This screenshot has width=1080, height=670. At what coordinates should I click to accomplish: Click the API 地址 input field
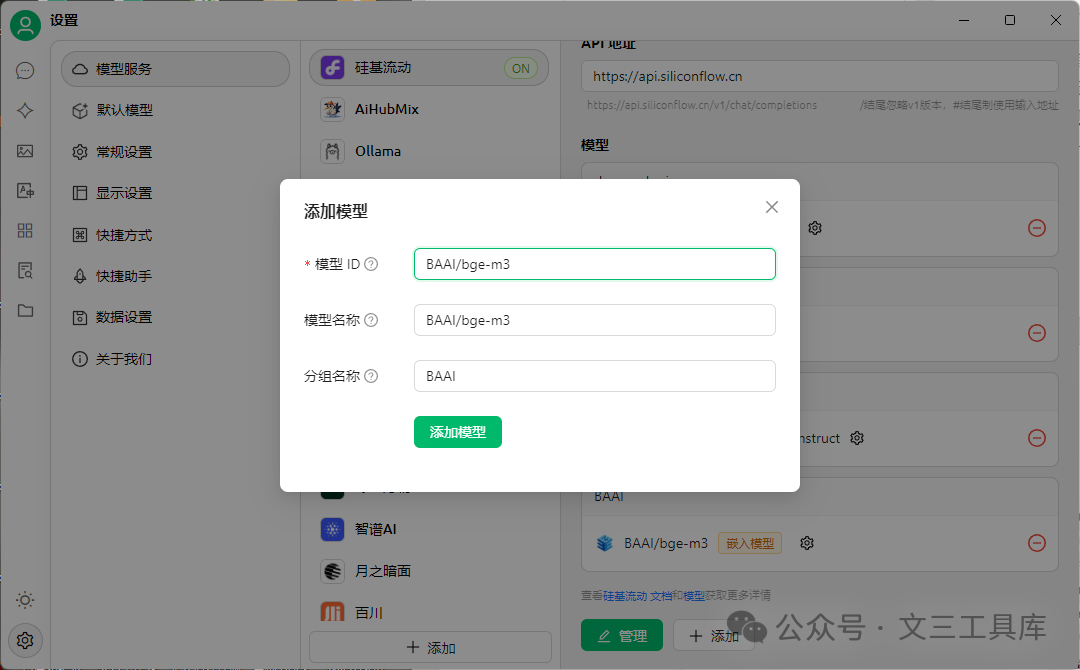click(820, 76)
